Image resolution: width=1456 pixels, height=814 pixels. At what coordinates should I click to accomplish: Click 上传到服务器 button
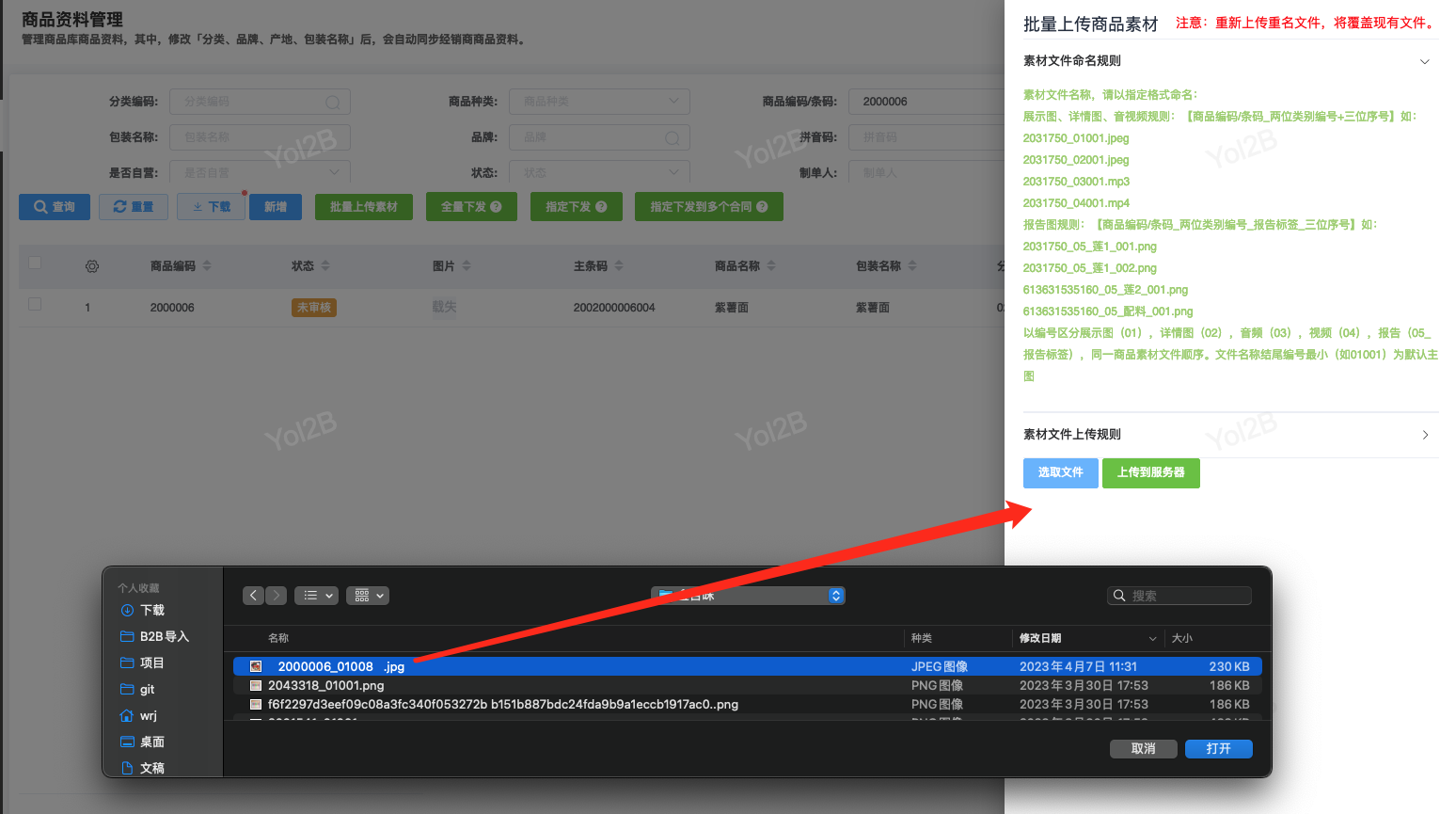coord(1151,472)
